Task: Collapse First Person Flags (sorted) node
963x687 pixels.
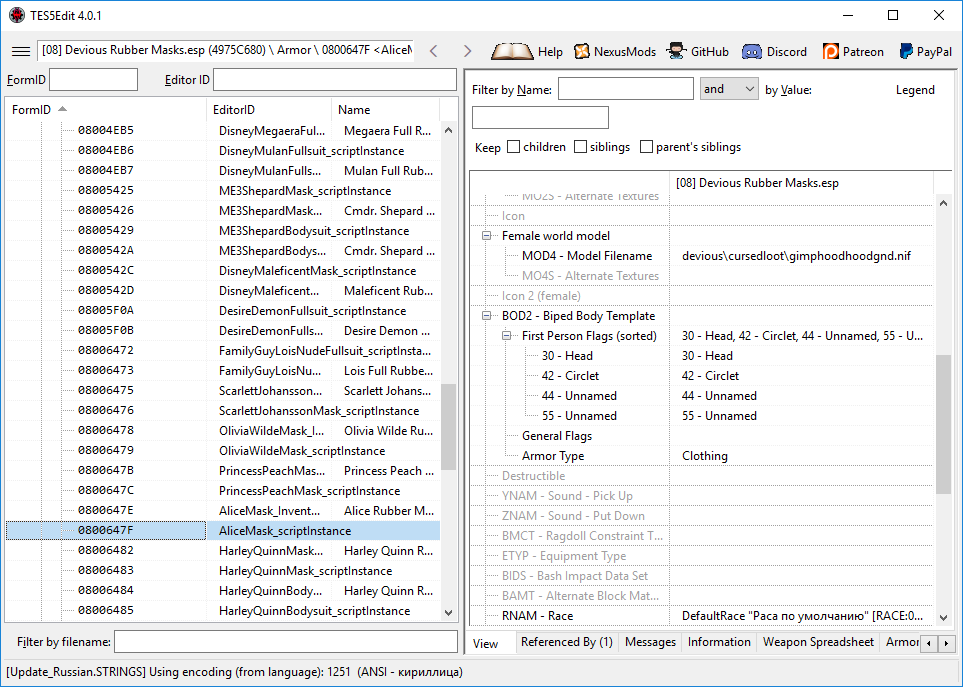Action: pos(507,336)
